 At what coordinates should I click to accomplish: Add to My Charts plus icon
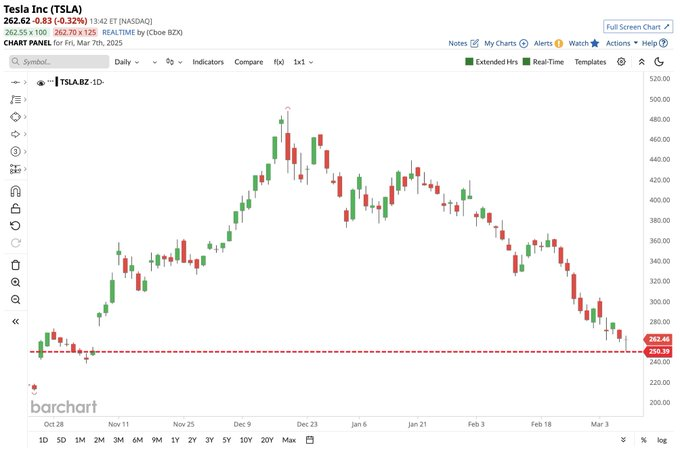click(x=523, y=43)
